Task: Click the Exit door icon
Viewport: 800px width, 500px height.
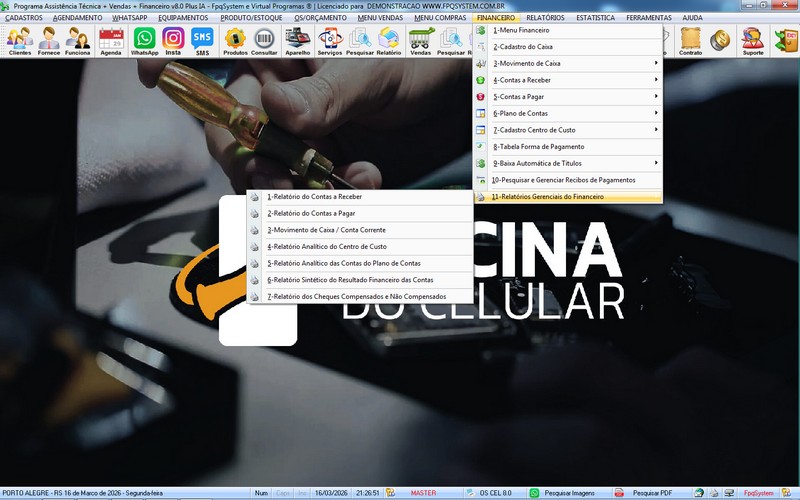Action: coord(786,41)
